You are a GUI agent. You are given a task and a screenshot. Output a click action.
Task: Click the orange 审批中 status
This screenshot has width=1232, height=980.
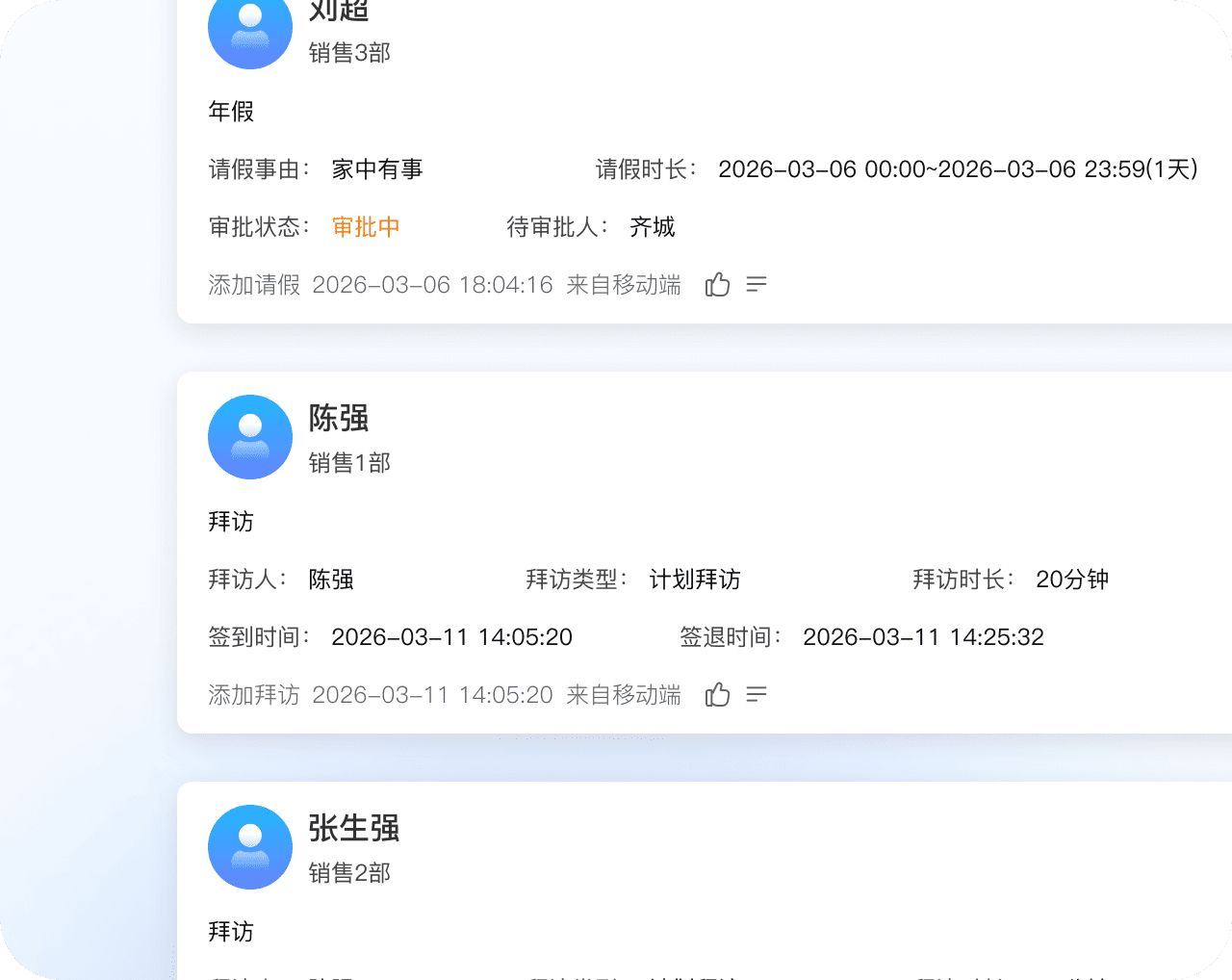(366, 227)
